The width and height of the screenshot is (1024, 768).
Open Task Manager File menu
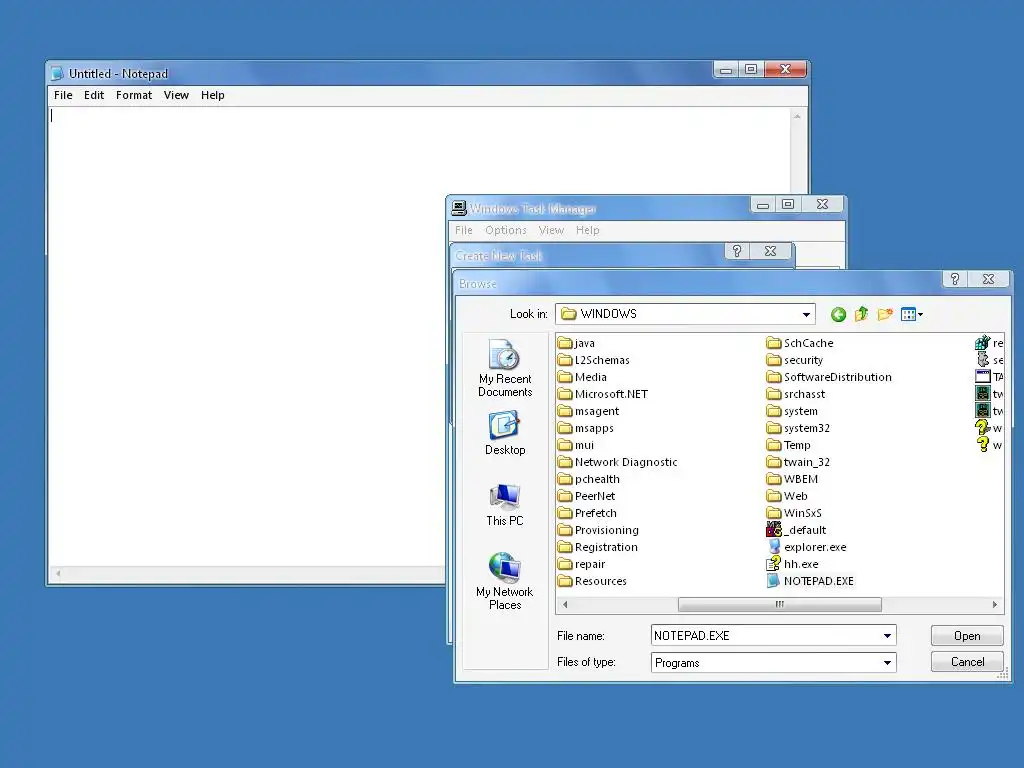pos(464,230)
